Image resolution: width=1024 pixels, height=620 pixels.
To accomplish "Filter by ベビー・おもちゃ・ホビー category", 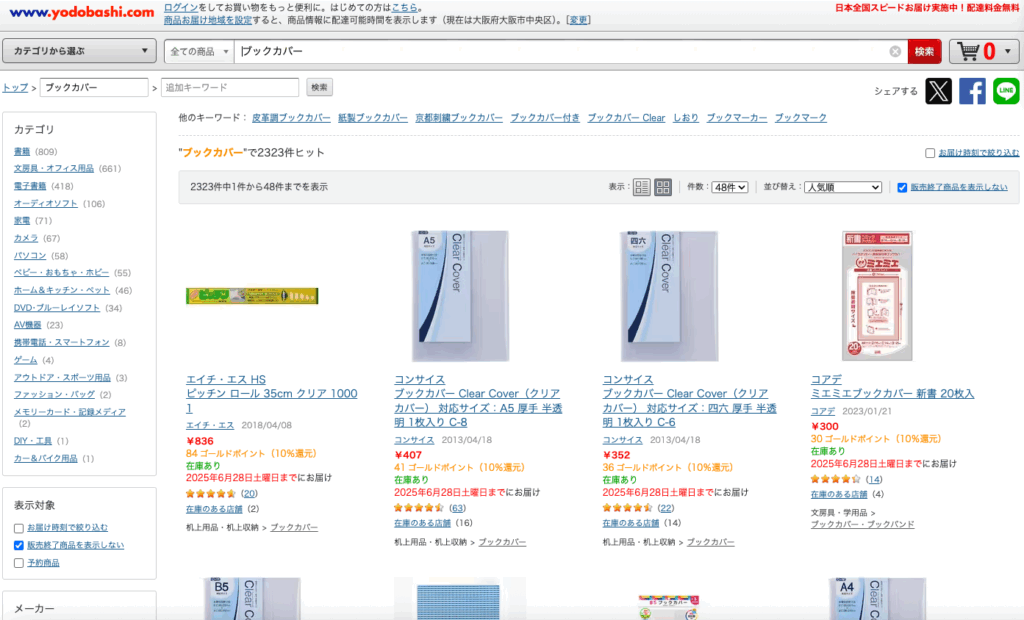I will tap(61, 273).
